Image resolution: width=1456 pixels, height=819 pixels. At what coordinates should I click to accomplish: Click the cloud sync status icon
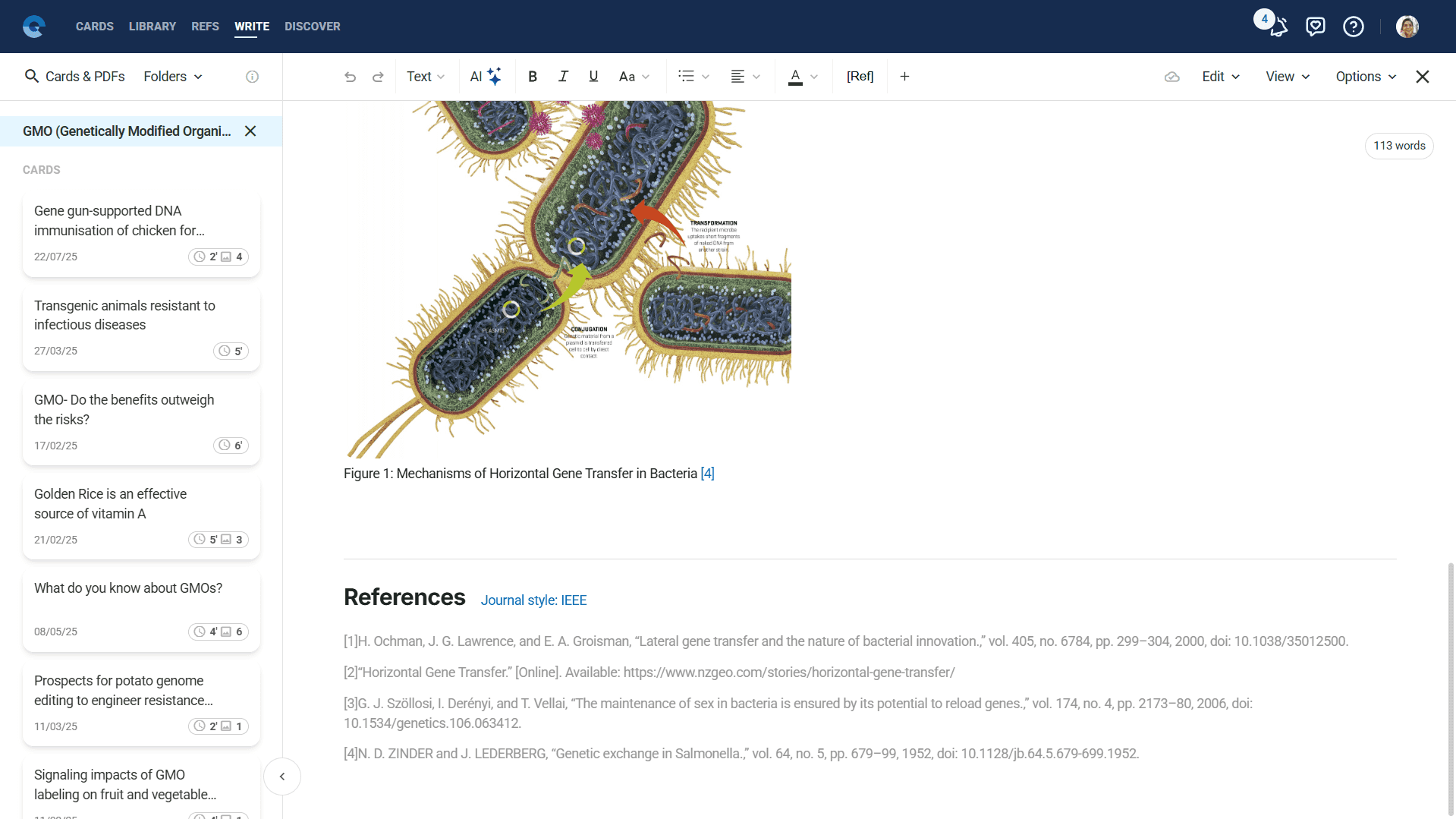tap(1171, 77)
